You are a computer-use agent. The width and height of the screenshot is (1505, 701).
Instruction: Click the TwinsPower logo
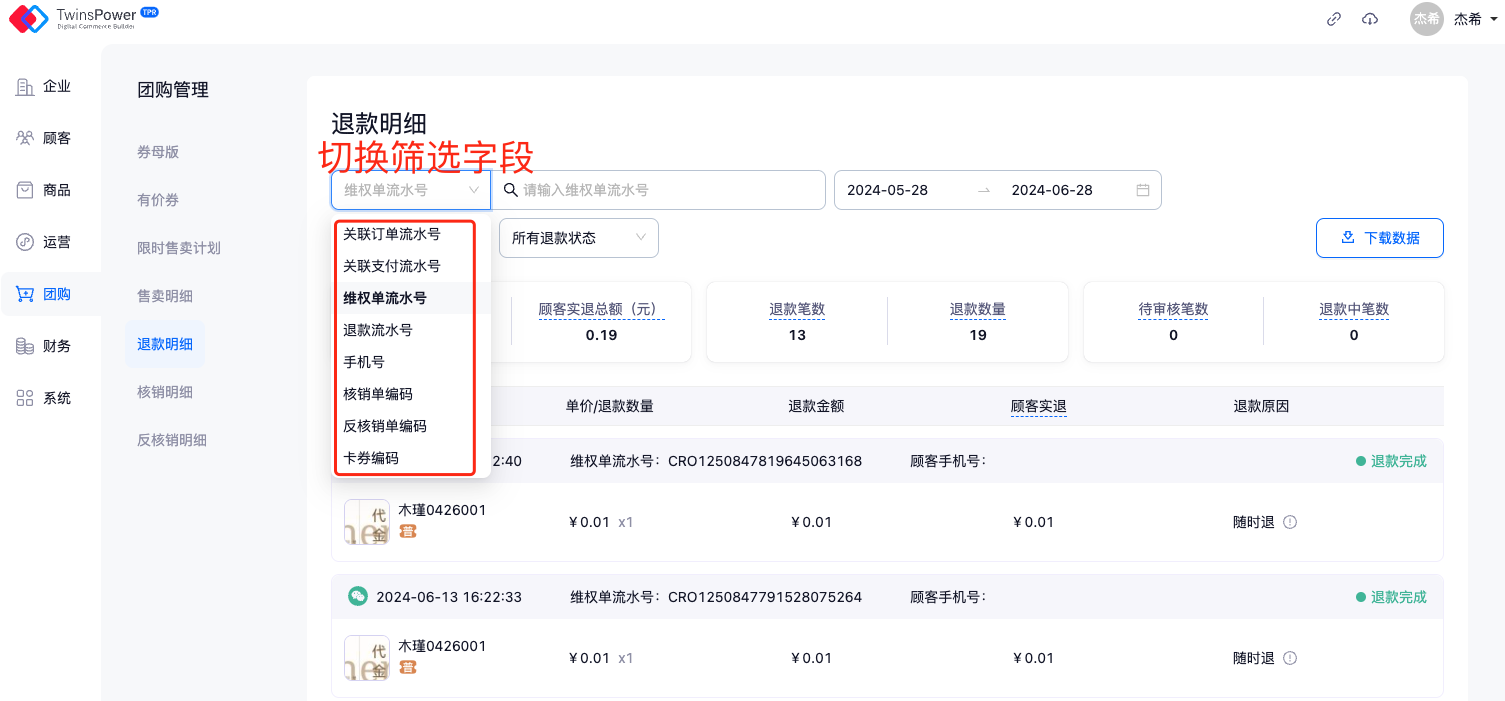(28, 18)
